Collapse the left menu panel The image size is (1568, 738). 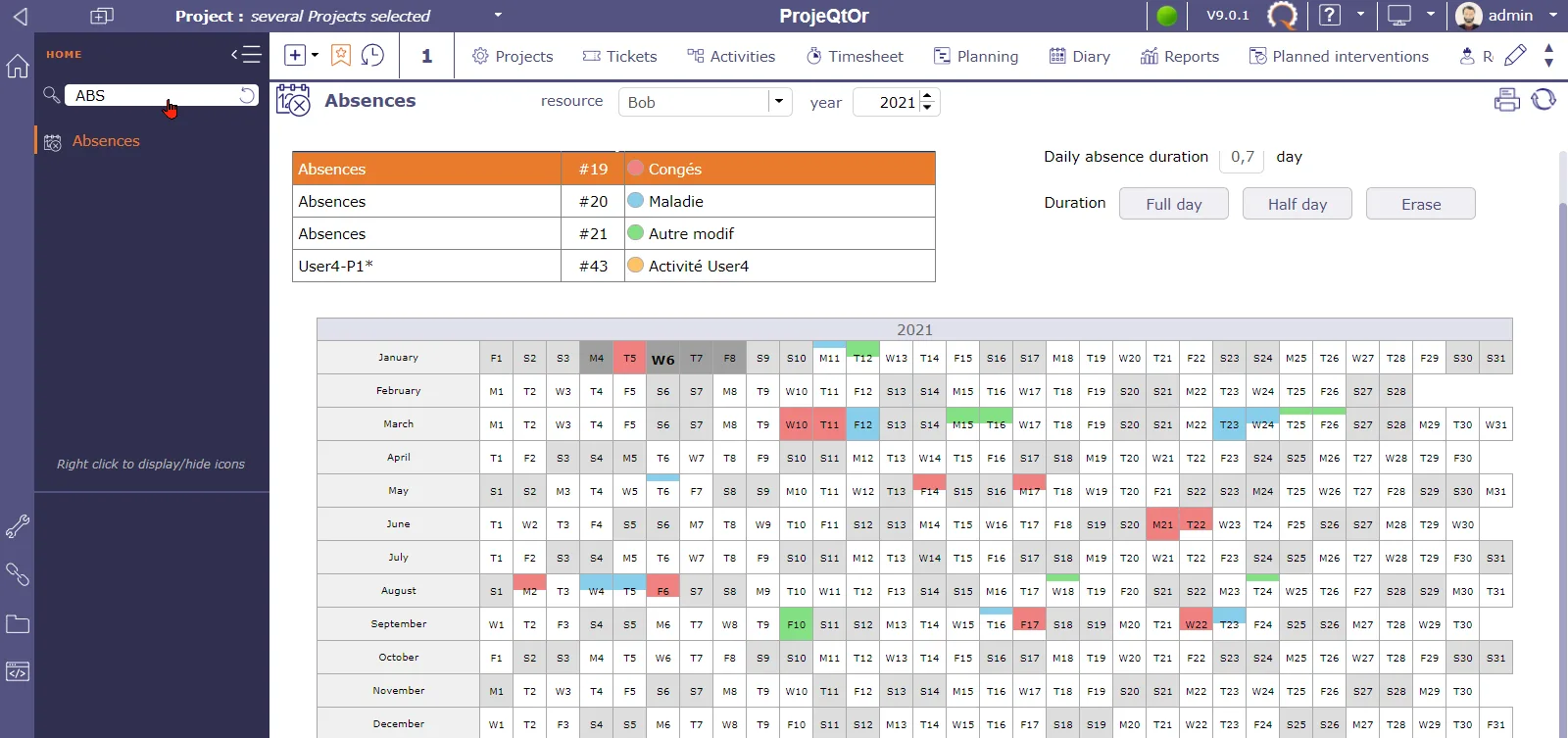[x=246, y=55]
